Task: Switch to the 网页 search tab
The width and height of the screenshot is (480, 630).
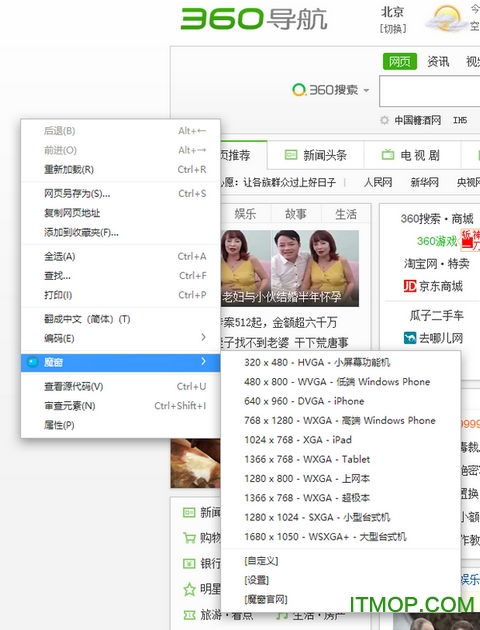Action: [400, 61]
